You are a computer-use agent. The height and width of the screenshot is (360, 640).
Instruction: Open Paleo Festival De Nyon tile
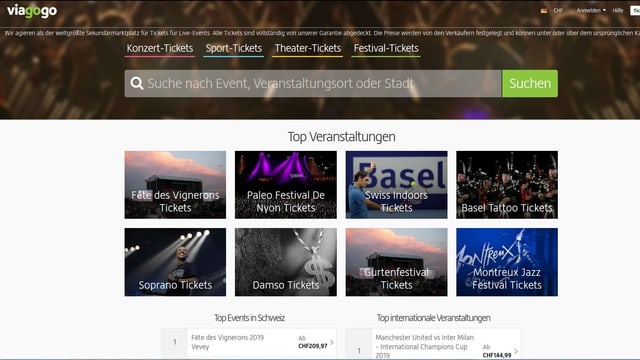pos(286,184)
